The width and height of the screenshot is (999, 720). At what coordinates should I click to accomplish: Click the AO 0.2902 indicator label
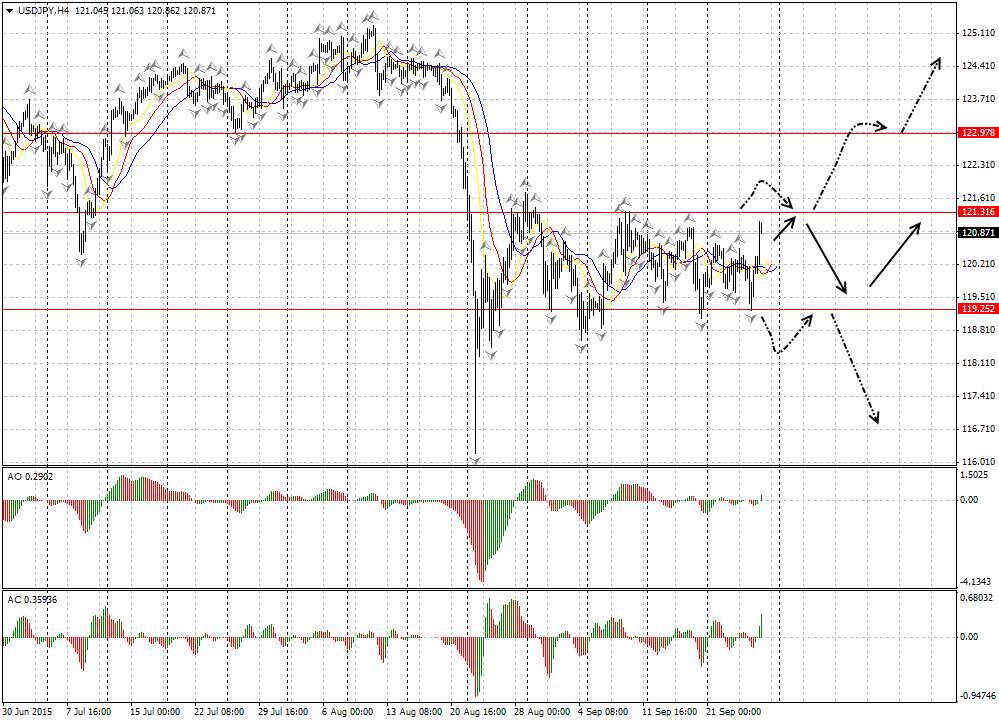(31, 476)
